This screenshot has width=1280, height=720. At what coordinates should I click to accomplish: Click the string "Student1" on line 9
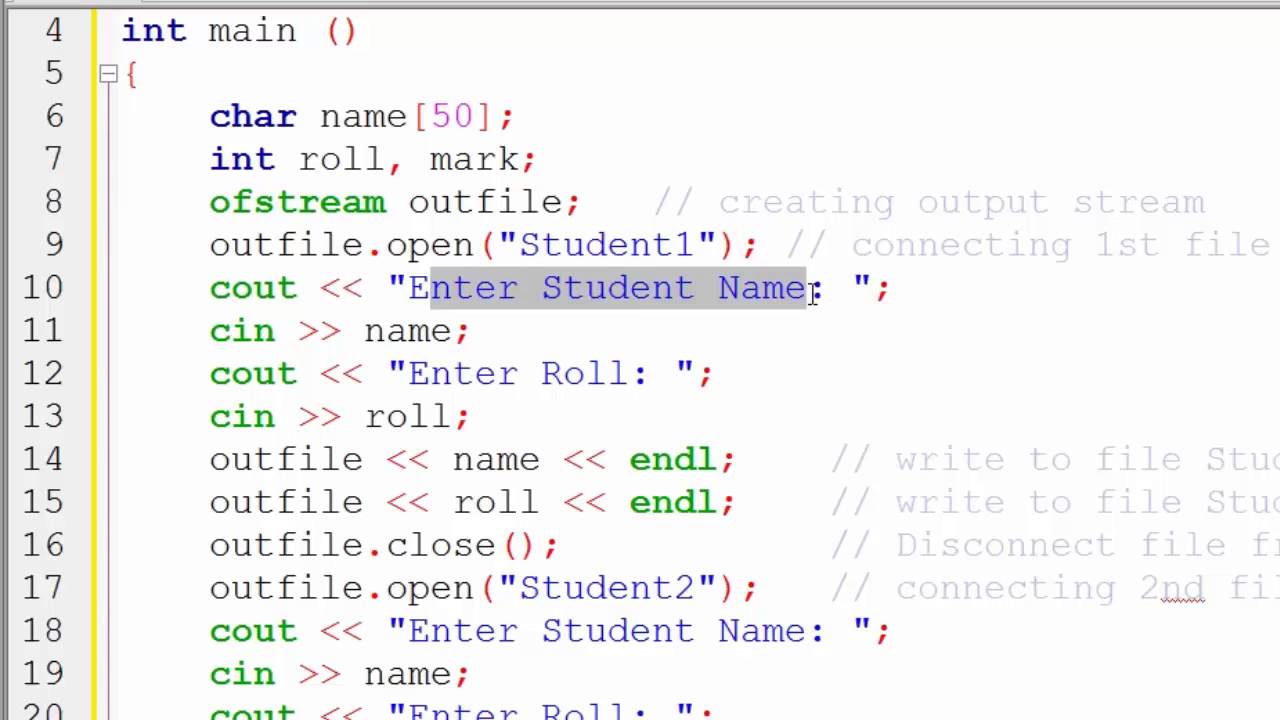607,246
